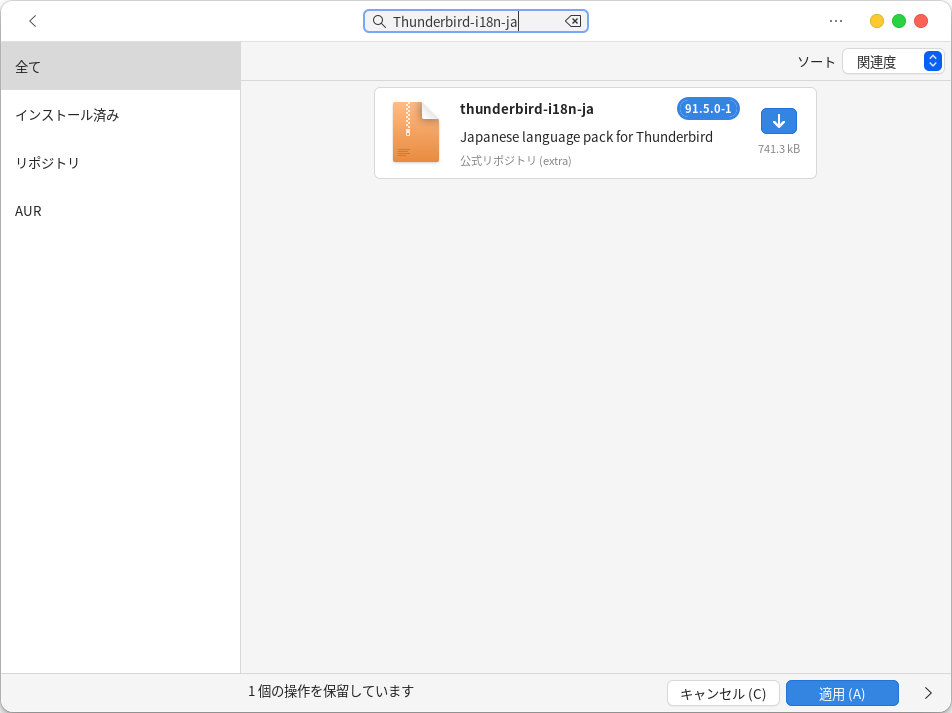Click the 91.5.0-1 version badge
Screen dimensions: 952x713
click(x=708, y=109)
